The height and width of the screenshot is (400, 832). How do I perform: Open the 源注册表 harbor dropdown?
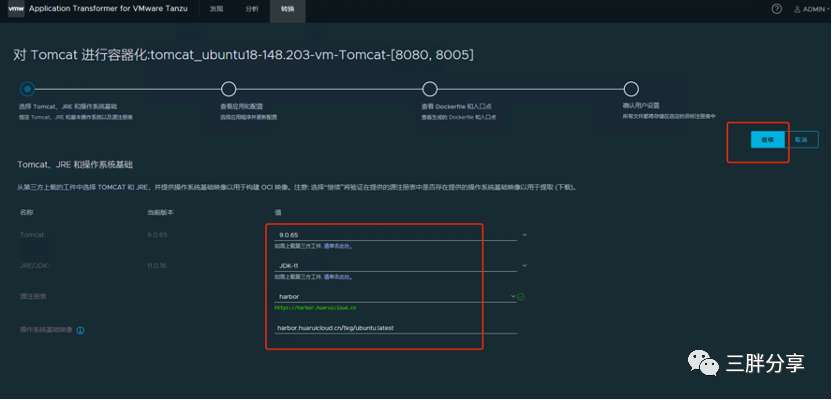(x=395, y=297)
